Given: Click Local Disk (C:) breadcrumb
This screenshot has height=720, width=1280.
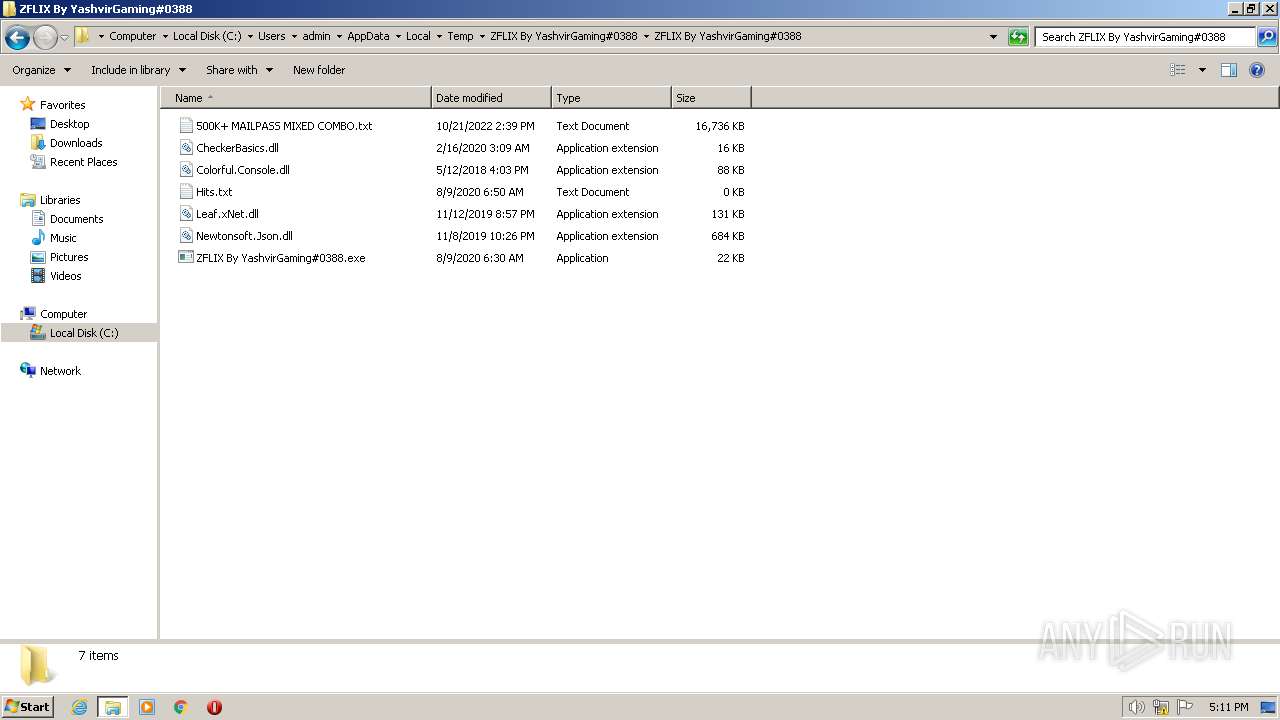Looking at the screenshot, I should click(x=207, y=36).
